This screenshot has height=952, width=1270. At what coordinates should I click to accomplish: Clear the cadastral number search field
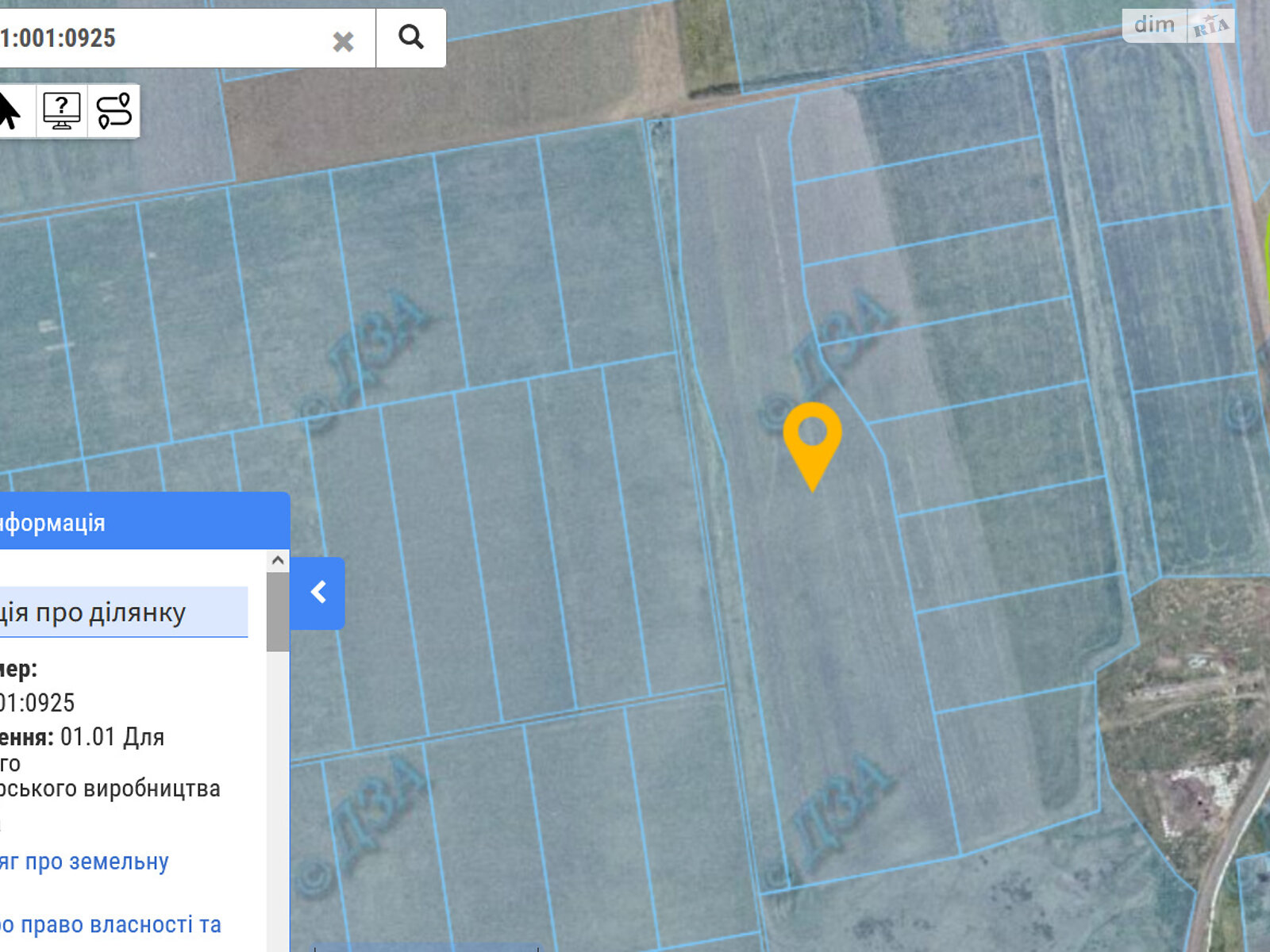(x=343, y=41)
